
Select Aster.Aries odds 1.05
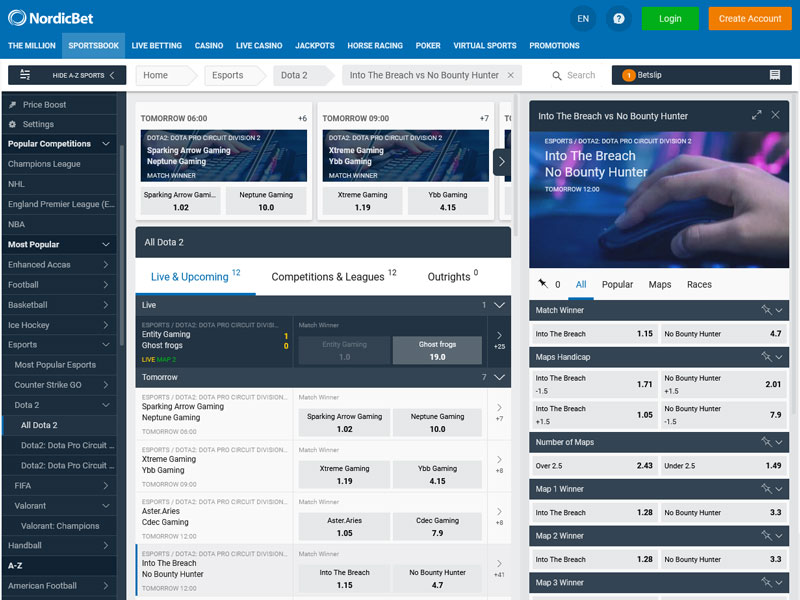[x=344, y=527]
